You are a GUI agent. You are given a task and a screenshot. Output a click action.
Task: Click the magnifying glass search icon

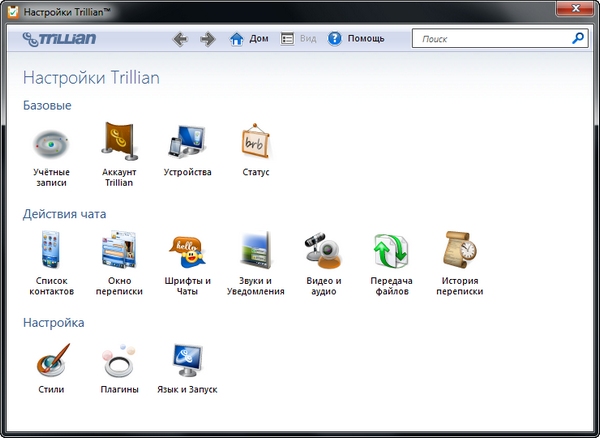(x=577, y=39)
